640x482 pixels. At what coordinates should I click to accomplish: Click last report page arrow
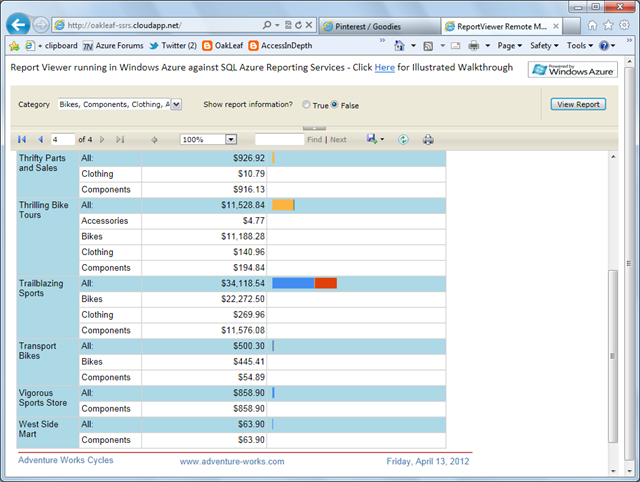coord(120,140)
